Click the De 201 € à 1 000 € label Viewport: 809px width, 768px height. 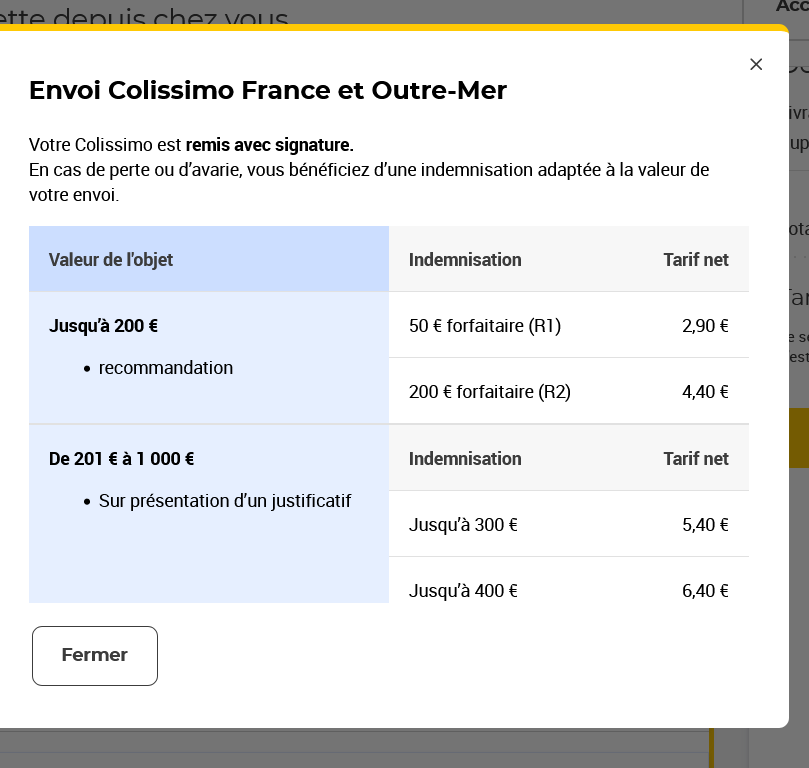pos(122,459)
